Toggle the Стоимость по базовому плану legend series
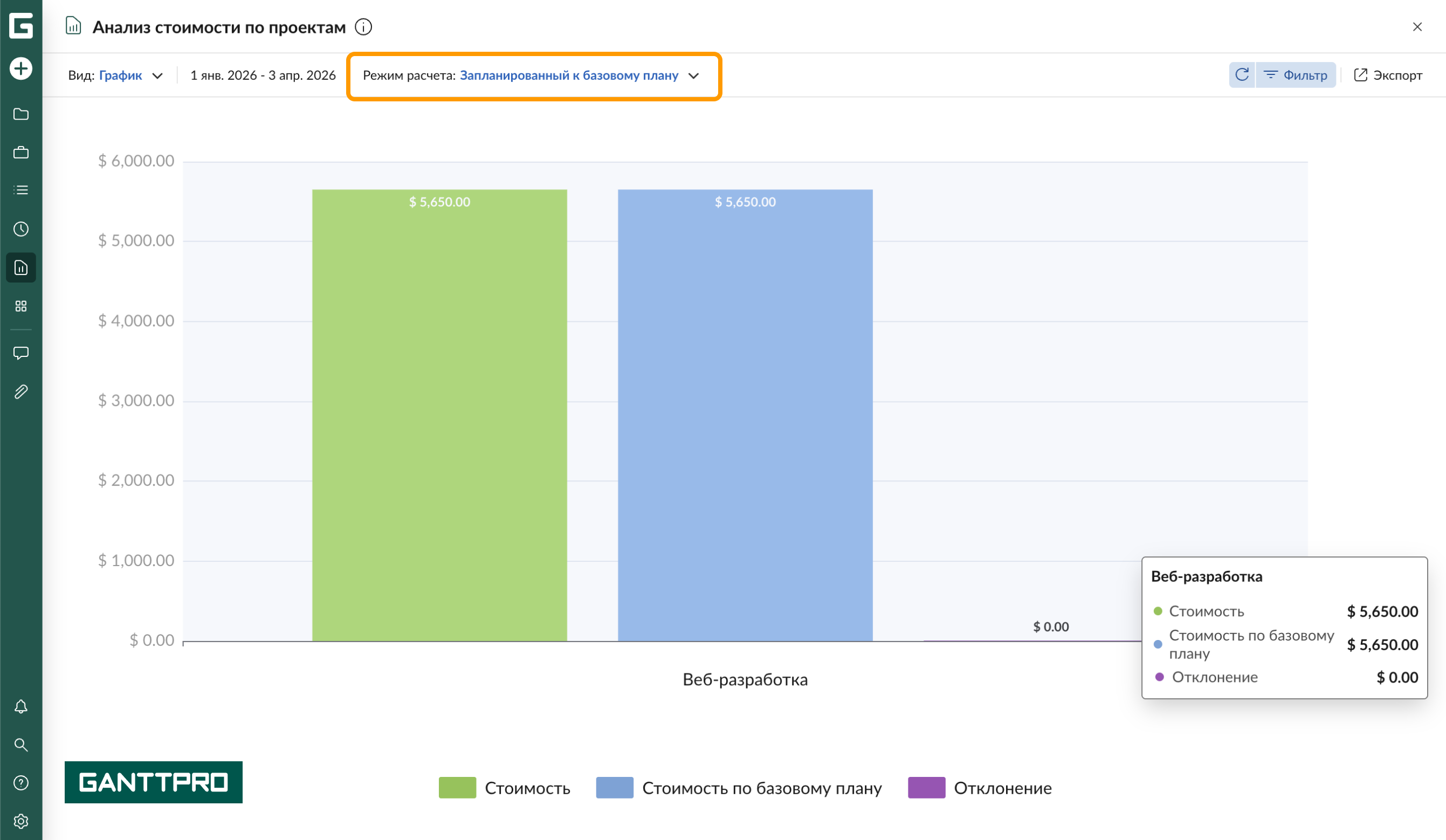Screen dimensions: 1446x840 click(739, 788)
